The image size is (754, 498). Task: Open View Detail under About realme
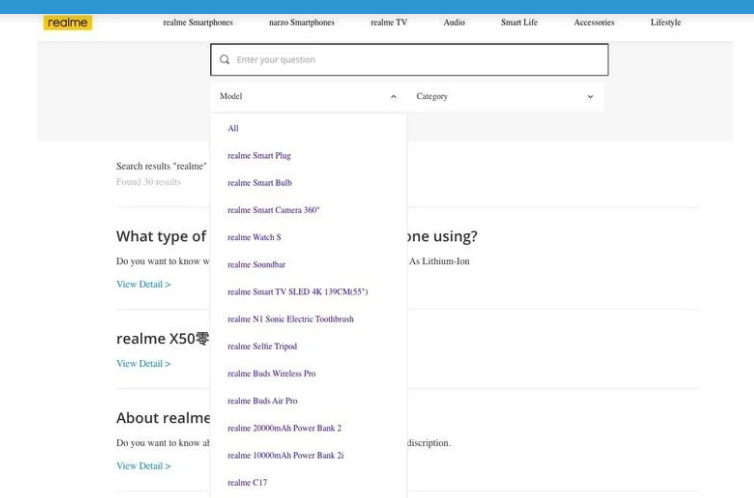143,466
